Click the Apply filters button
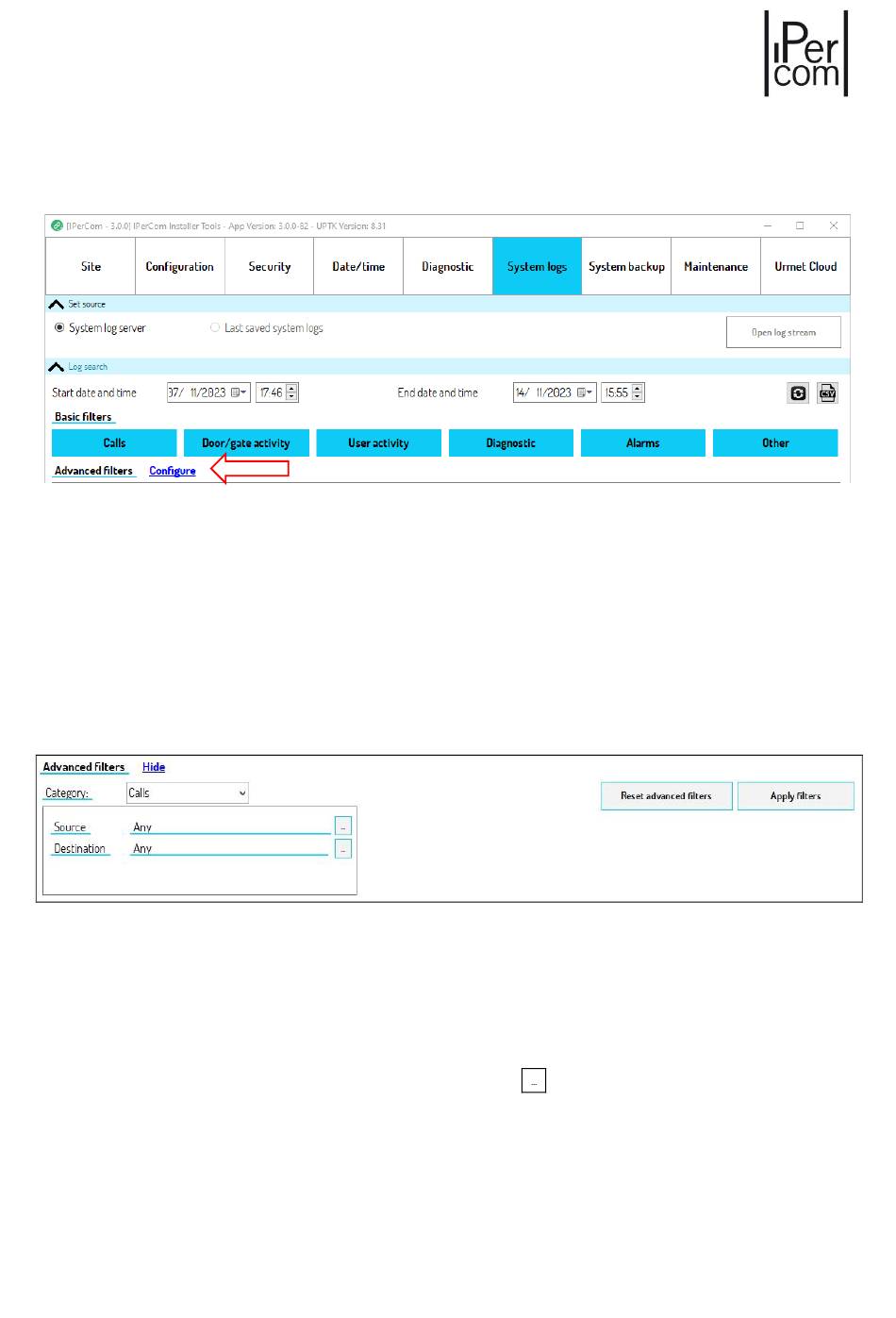This screenshot has width=896, height=1318. click(795, 796)
